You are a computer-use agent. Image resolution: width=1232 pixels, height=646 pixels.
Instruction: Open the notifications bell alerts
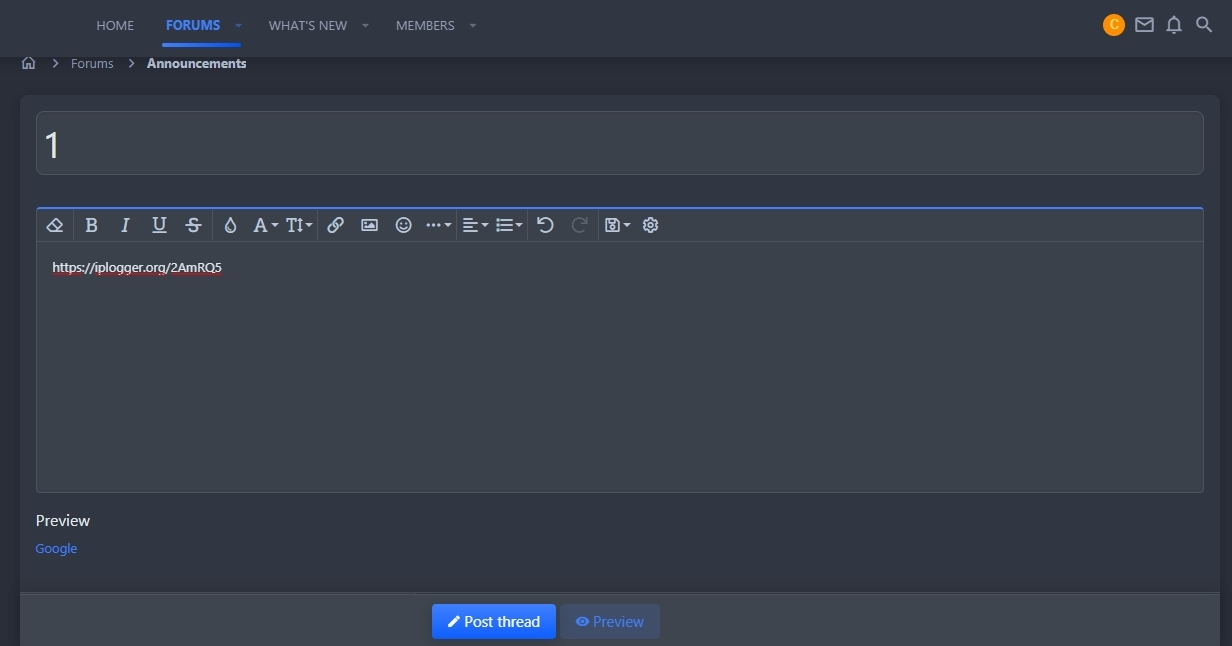1174,25
